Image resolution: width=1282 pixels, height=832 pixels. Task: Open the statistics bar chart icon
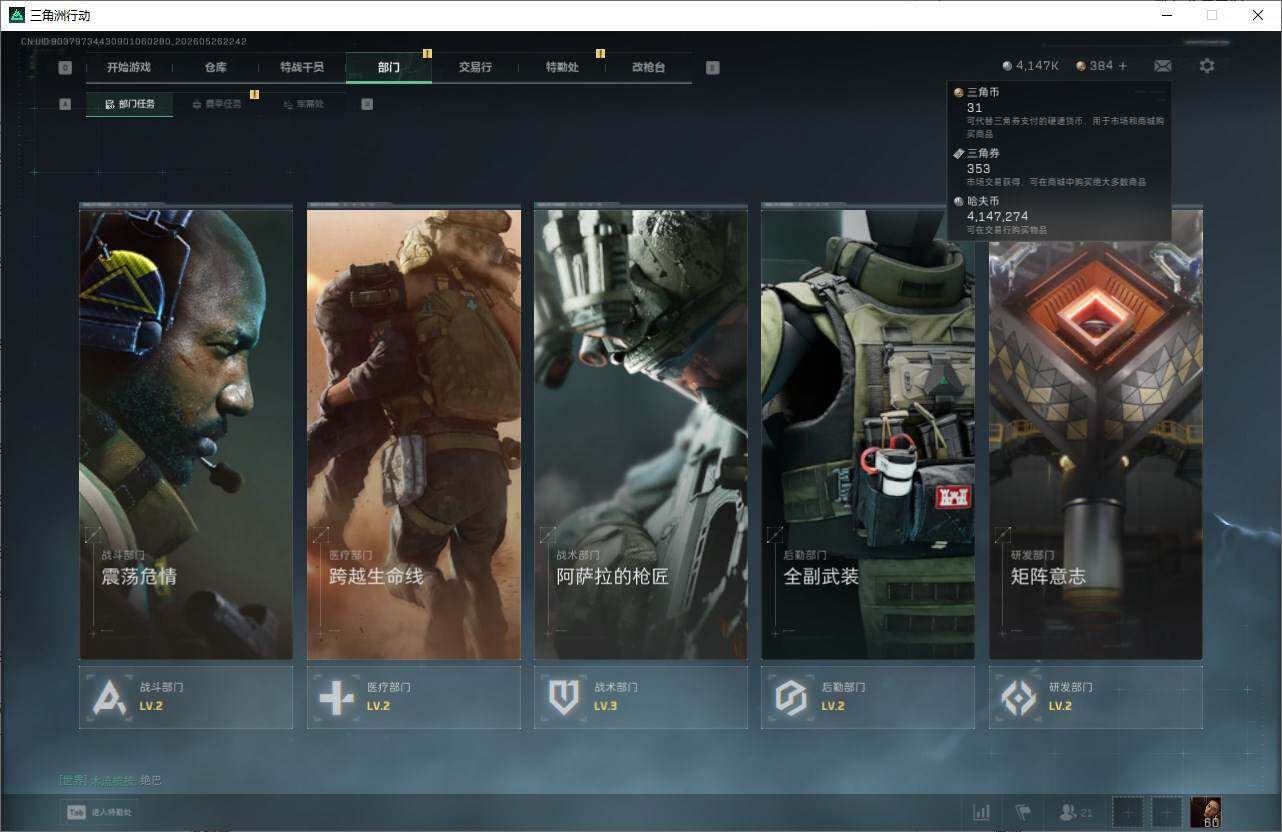coord(982,812)
